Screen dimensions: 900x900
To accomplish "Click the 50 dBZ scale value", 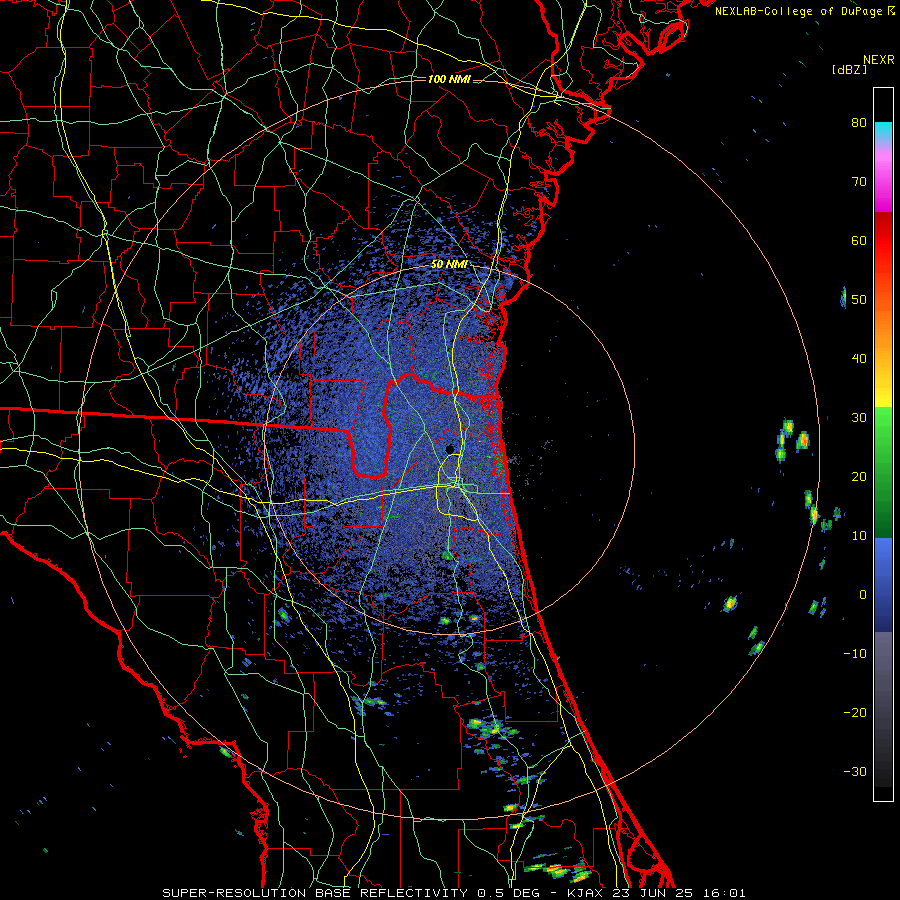I will (x=859, y=300).
